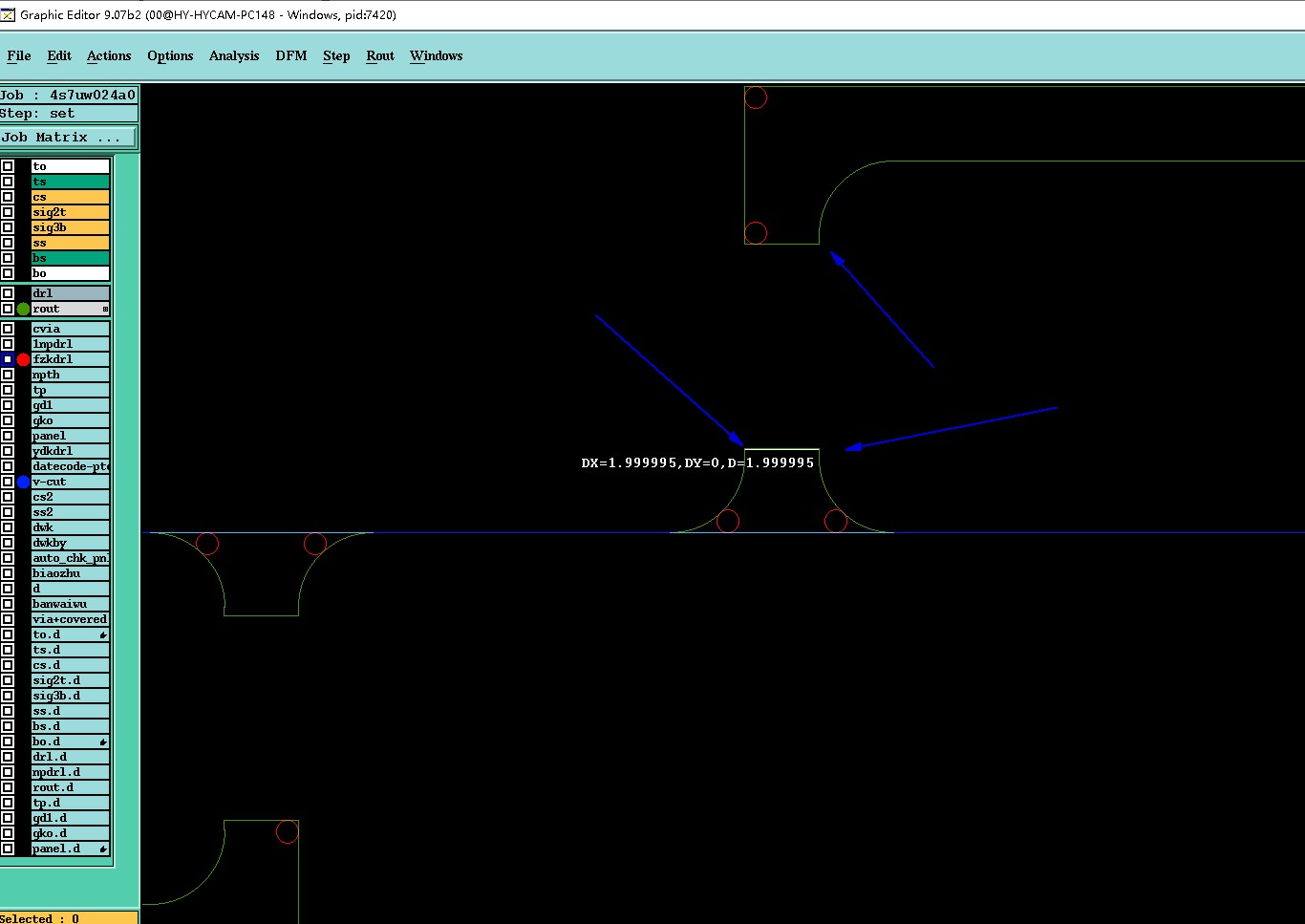Click the Job name field 4s7uw024a0
1305x924 pixels.
point(69,95)
